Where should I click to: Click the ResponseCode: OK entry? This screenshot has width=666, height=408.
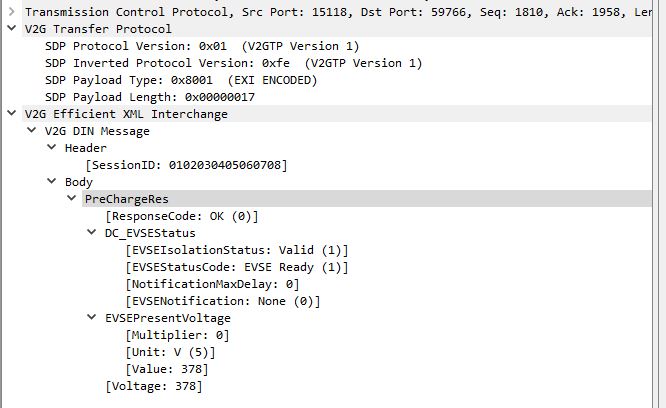click(x=182, y=216)
